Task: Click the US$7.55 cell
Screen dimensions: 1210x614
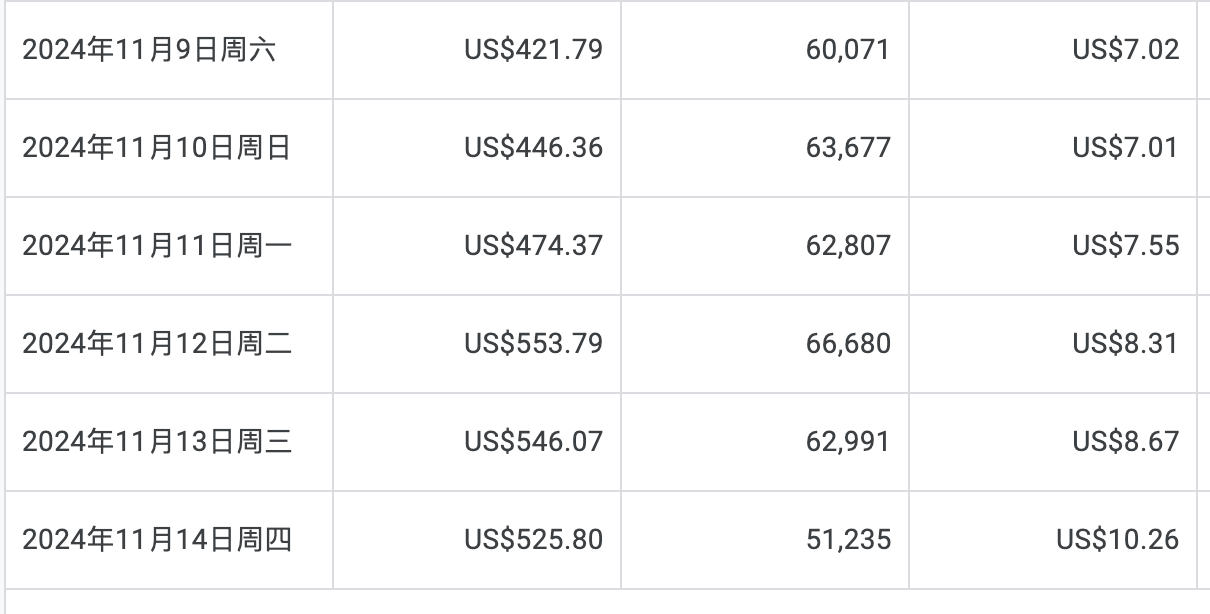Action: click(1053, 246)
